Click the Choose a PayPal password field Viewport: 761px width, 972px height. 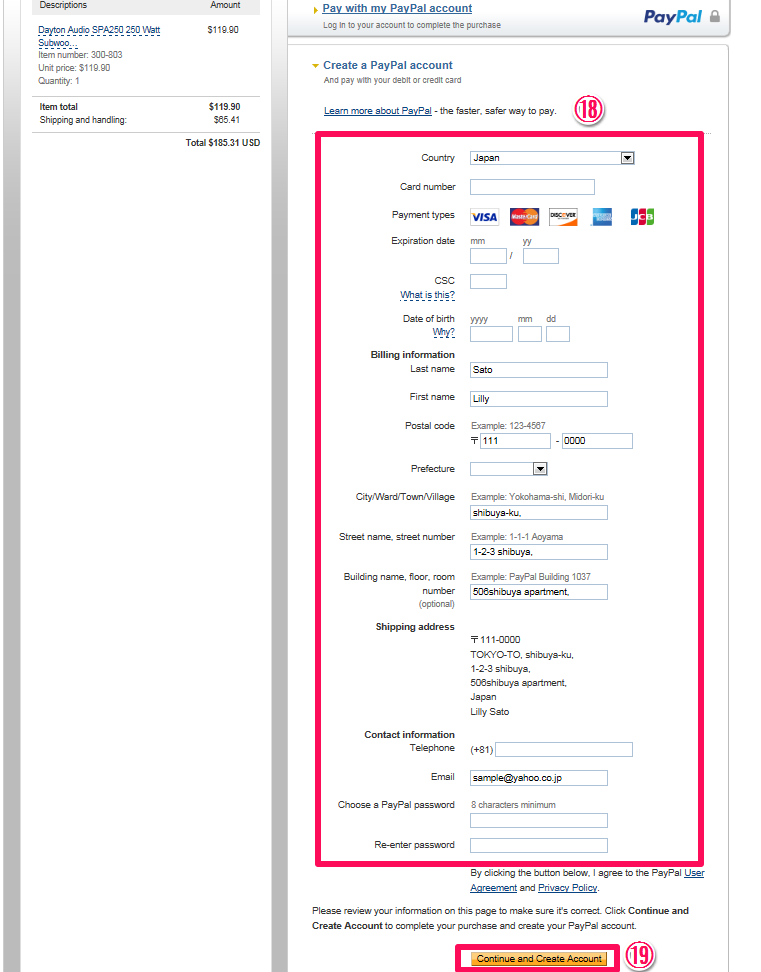pyautogui.click(x=539, y=821)
